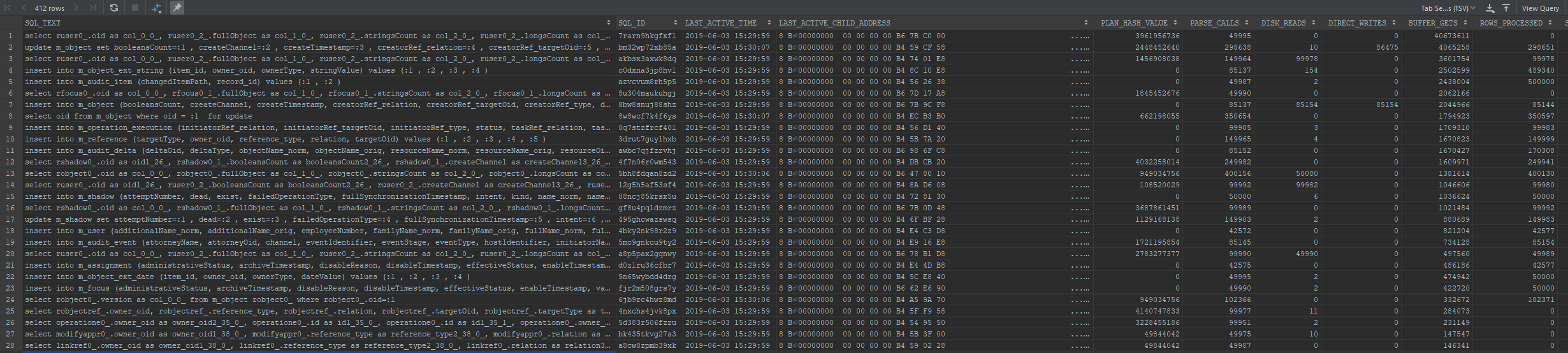Viewport: 1568px width, 353px height.
Task: Click the View Query button
Action: pyautogui.click(x=1540, y=8)
